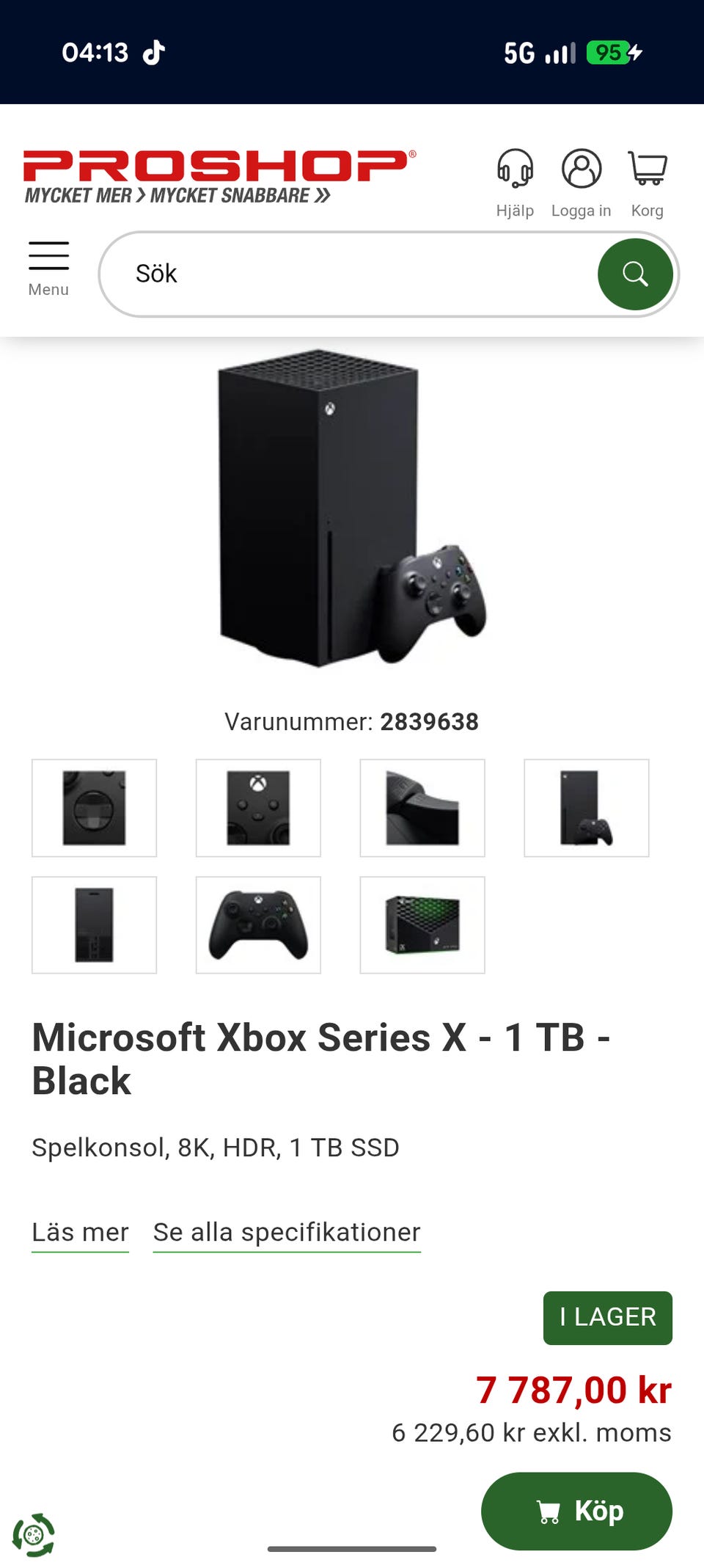Screen dimensions: 704x1568
Task: Select the Xbox retail box thumbnail
Action: click(422, 925)
